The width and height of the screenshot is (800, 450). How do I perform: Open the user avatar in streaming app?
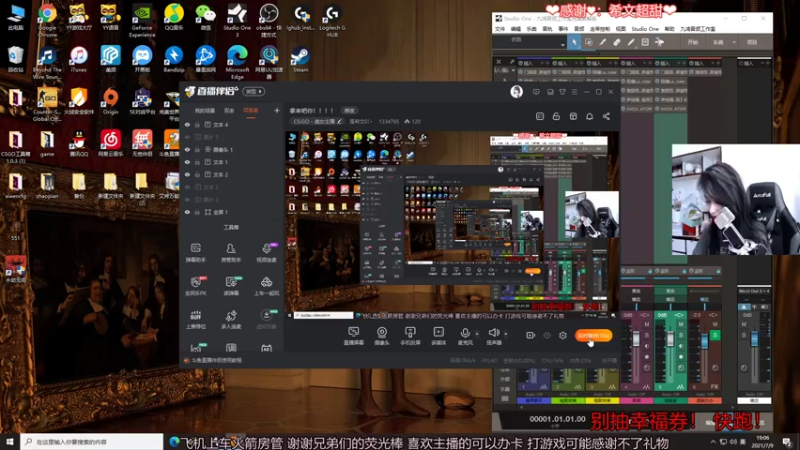(x=516, y=92)
